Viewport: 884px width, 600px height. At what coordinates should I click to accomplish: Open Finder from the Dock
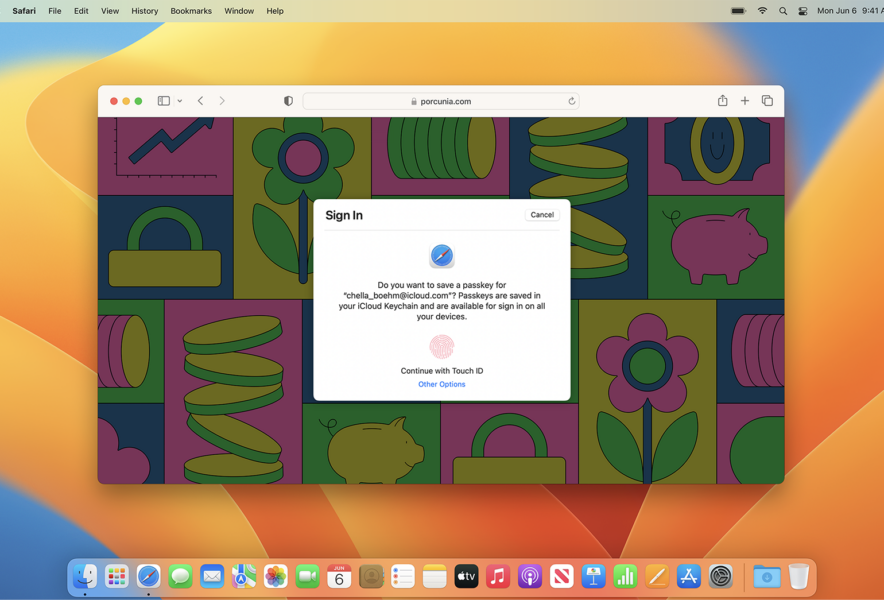[x=85, y=576]
